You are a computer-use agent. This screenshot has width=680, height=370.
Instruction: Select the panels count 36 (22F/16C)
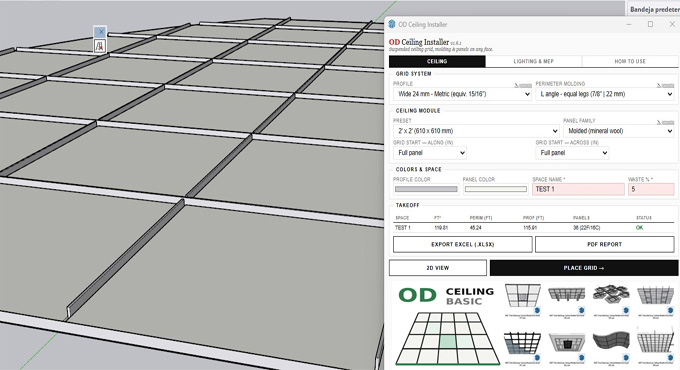[586, 228]
